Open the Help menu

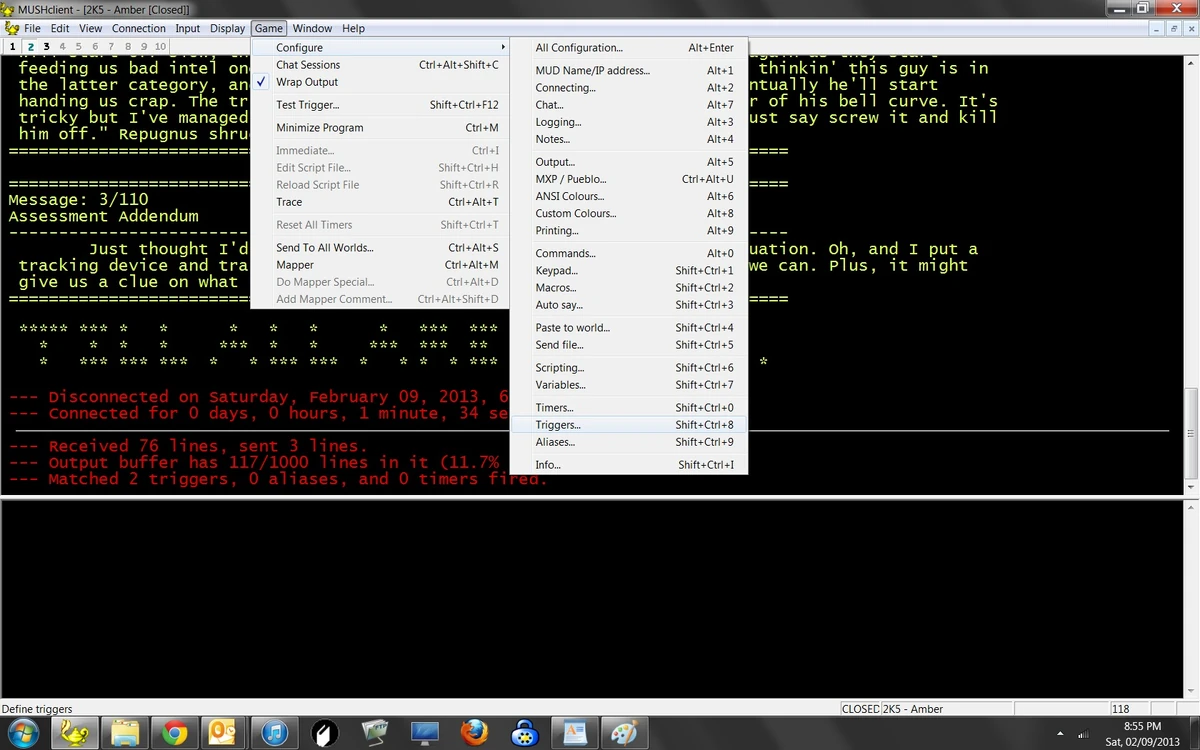point(353,27)
